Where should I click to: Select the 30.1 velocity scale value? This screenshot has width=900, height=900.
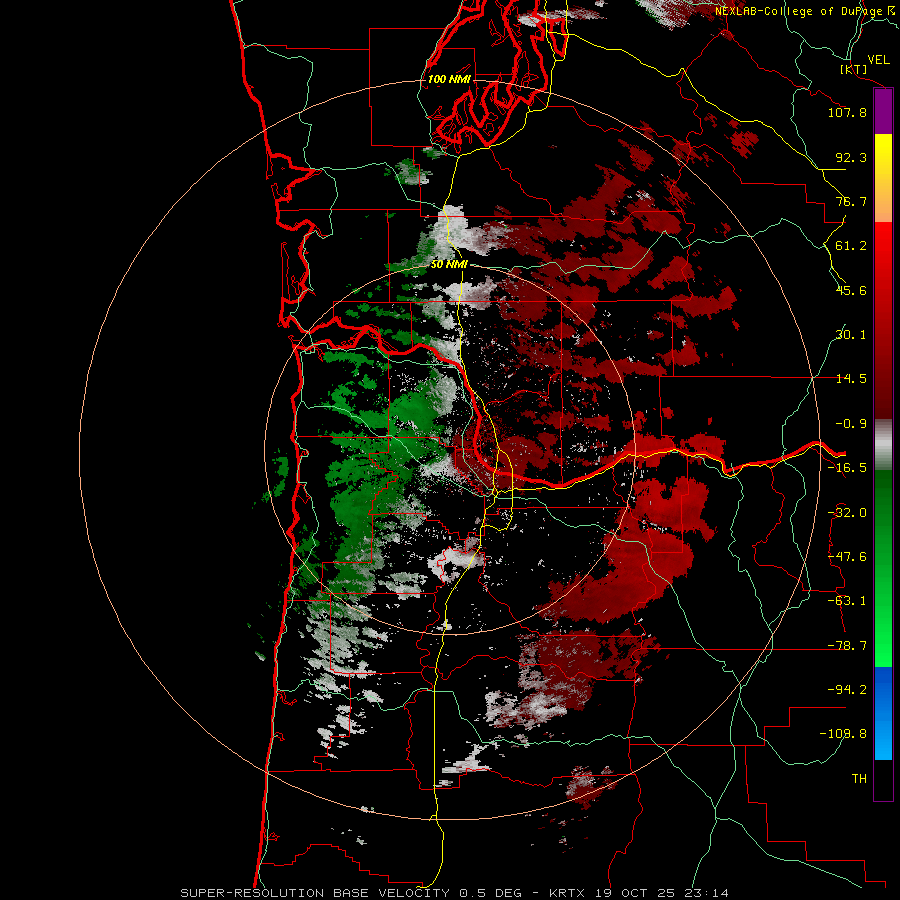851,335
